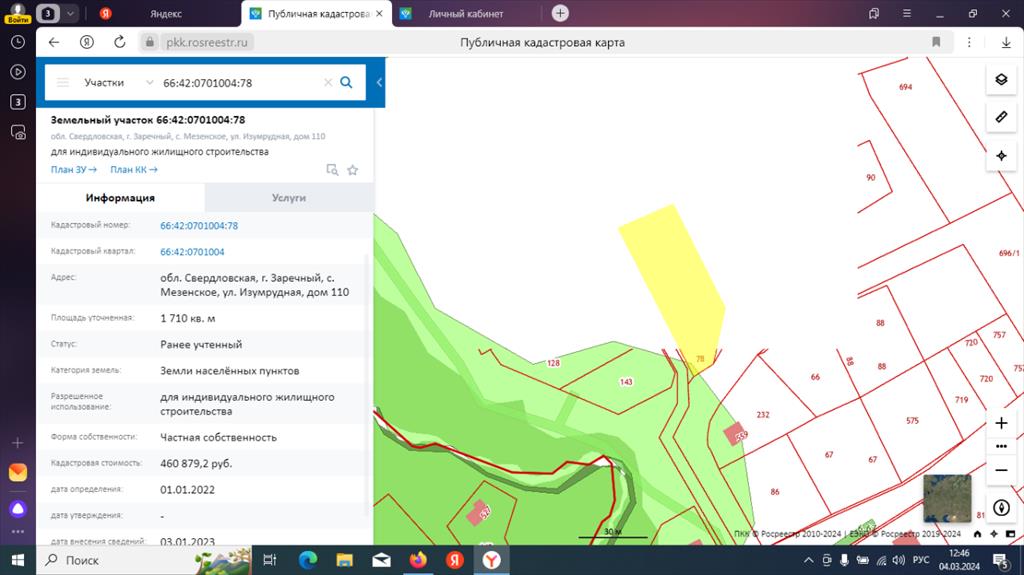Open cadastral quarter 66:42:0701004 link
The height and width of the screenshot is (575, 1024).
(x=192, y=252)
